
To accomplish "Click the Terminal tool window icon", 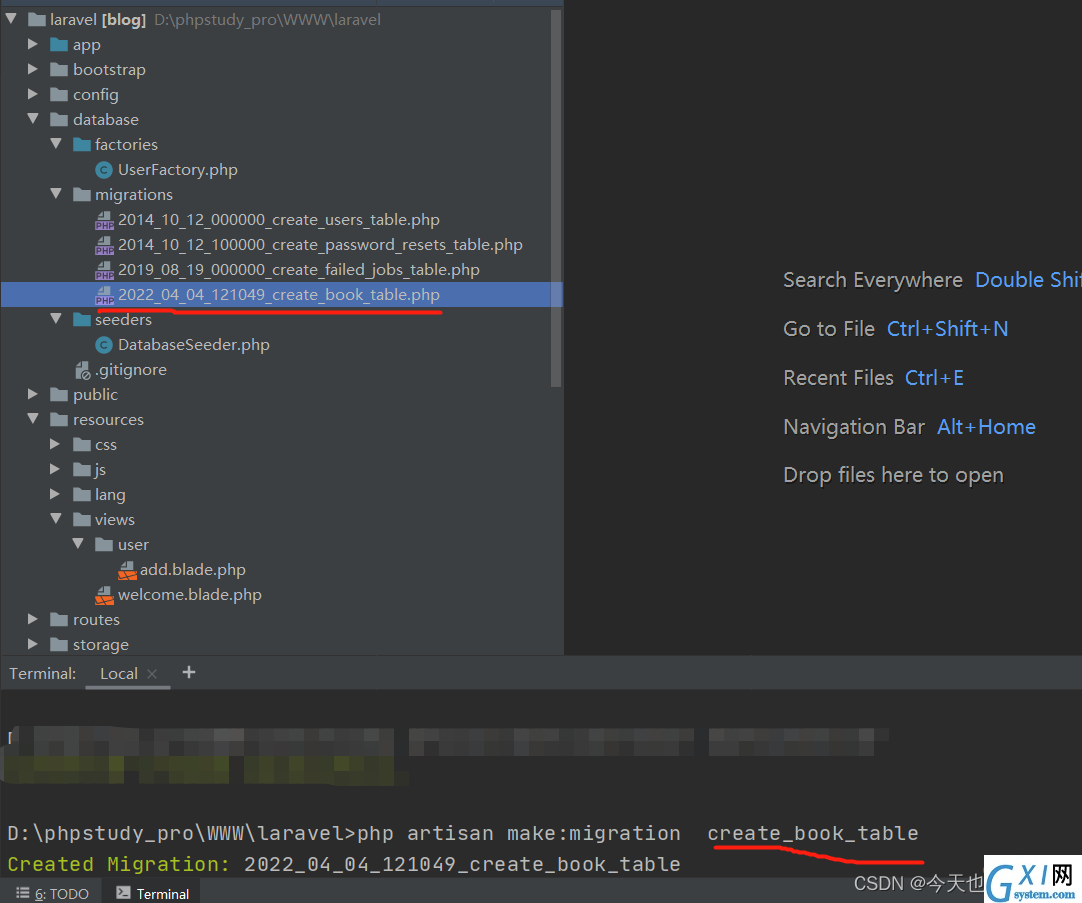I will pyautogui.click(x=123, y=893).
